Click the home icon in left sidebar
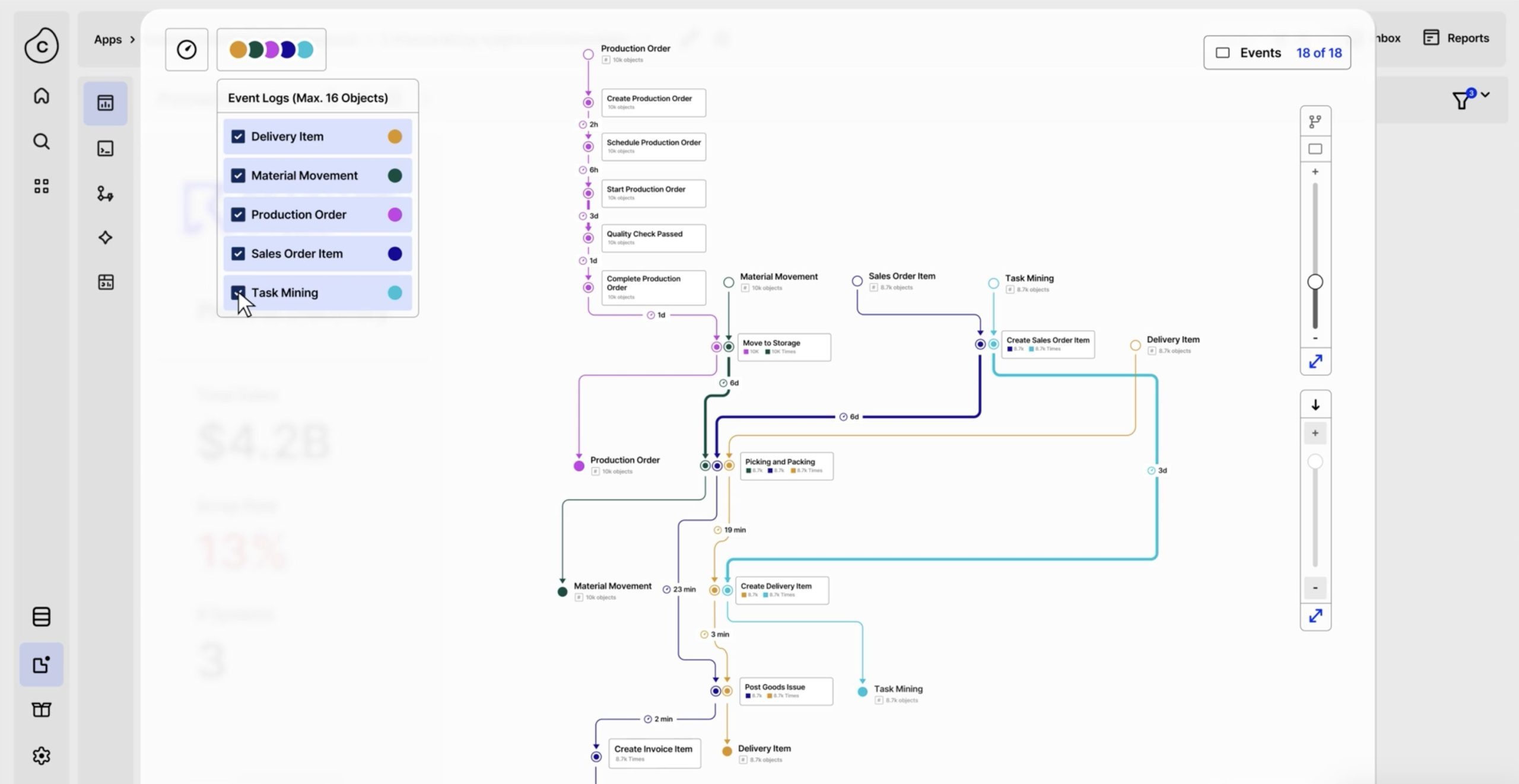 (41, 95)
